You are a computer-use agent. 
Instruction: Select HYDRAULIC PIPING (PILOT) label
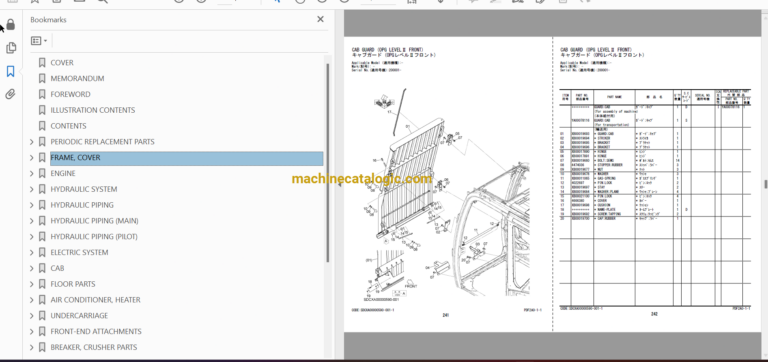pos(94,237)
